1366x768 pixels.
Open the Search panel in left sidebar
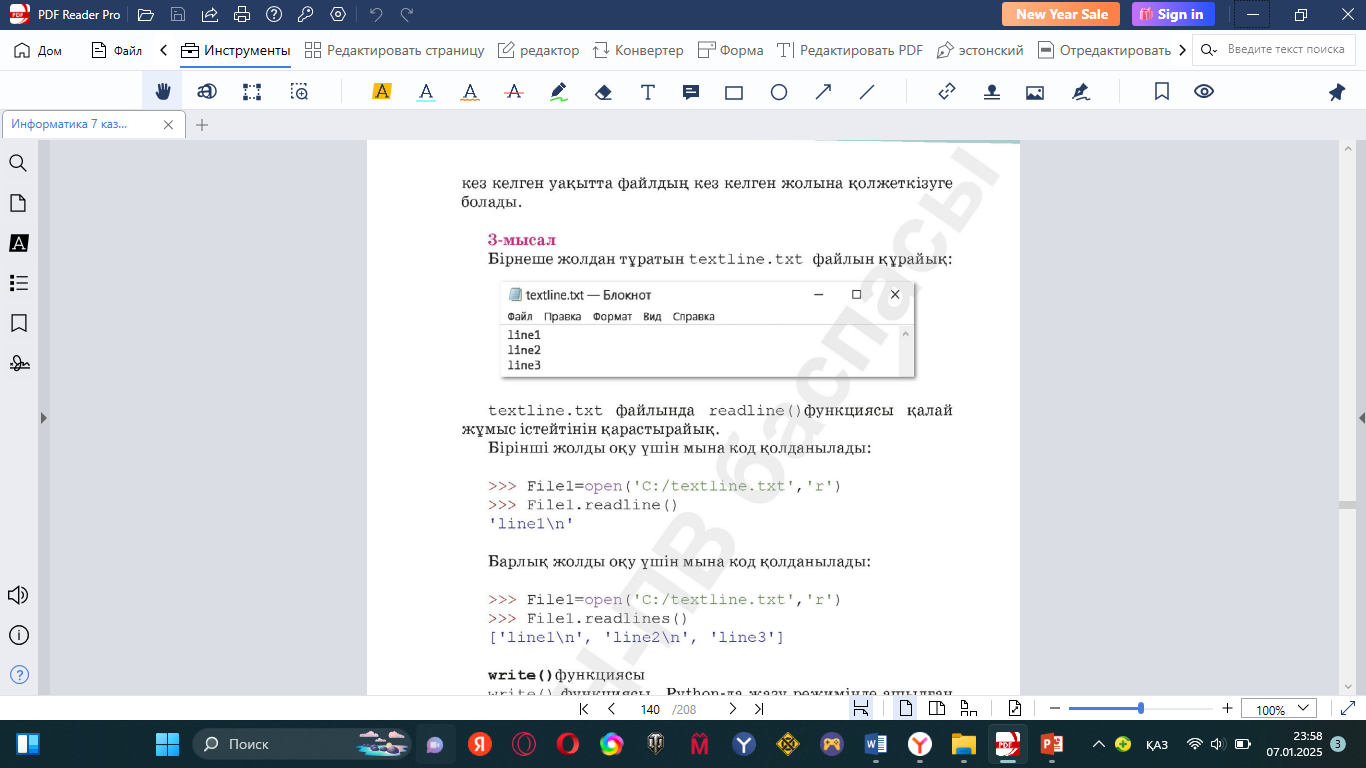18,163
